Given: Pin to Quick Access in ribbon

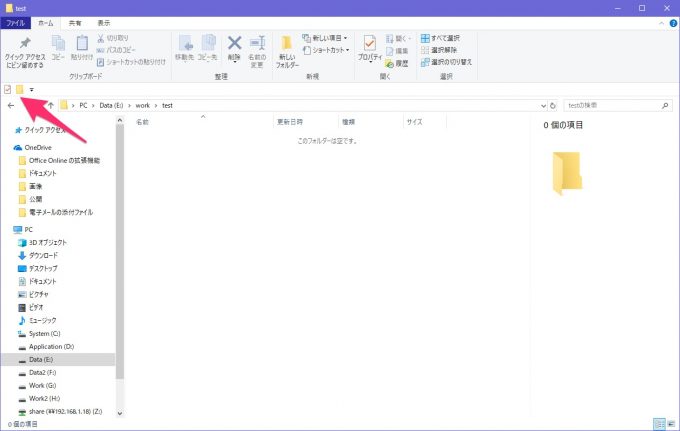Looking at the screenshot, I should (25, 52).
